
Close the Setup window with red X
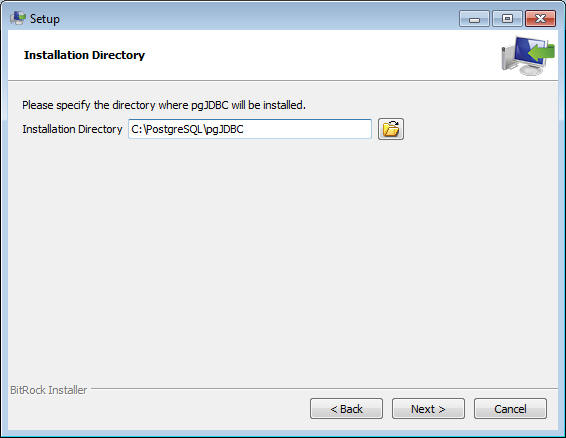click(540, 18)
